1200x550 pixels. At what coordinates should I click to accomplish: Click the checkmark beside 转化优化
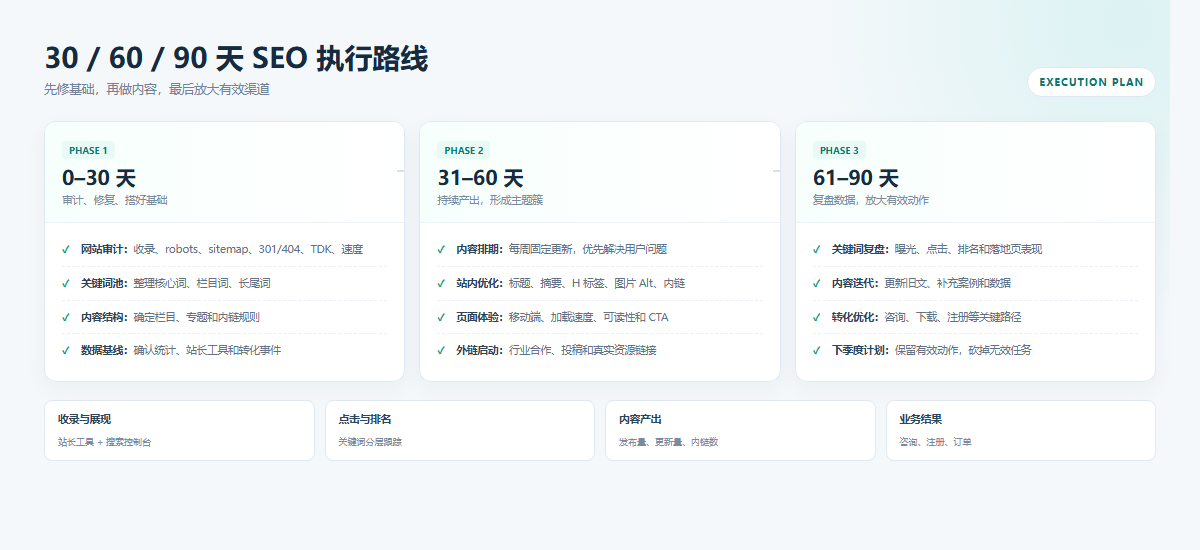coord(817,318)
